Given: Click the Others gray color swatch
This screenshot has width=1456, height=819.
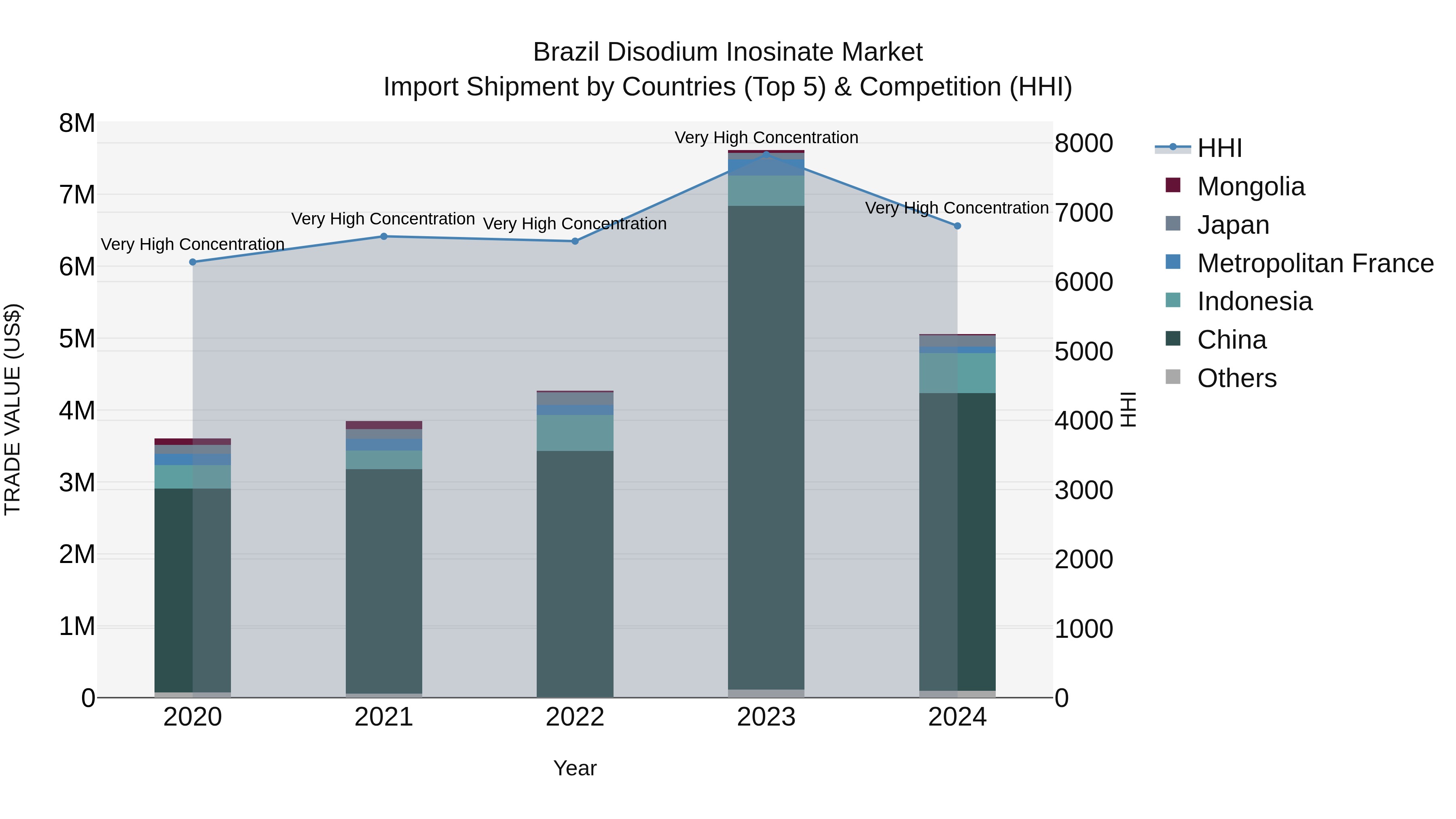Looking at the screenshot, I should coord(1173,377).
